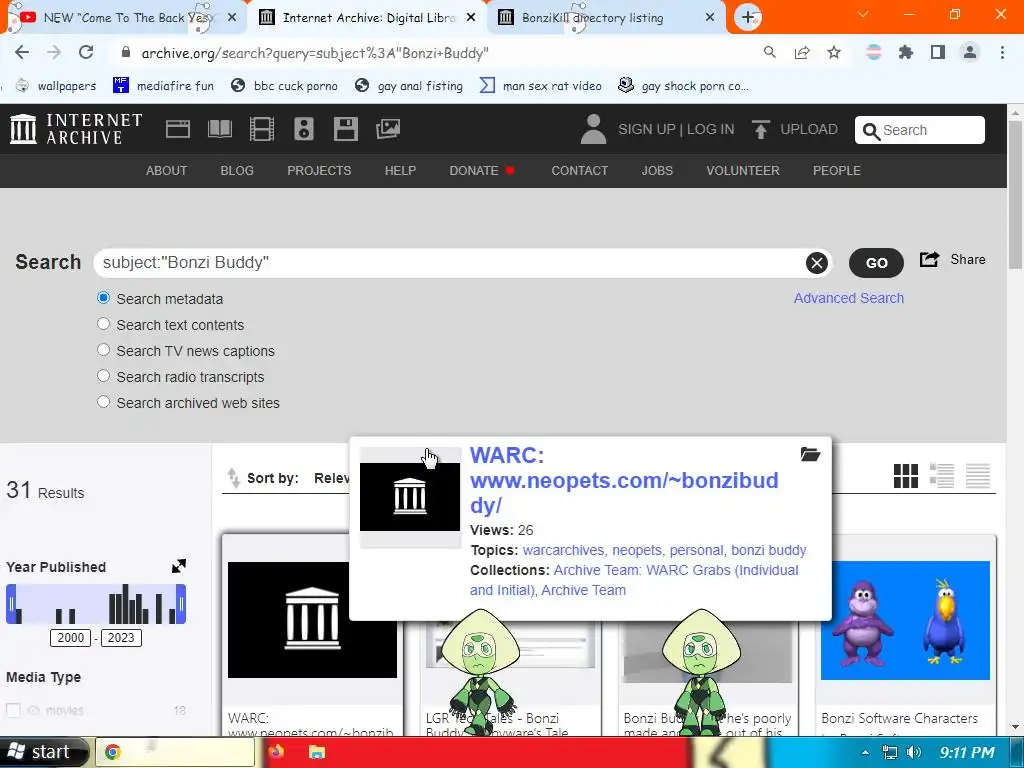
Task: Open the wallpapers bookmark
Action: coord(56,86)
